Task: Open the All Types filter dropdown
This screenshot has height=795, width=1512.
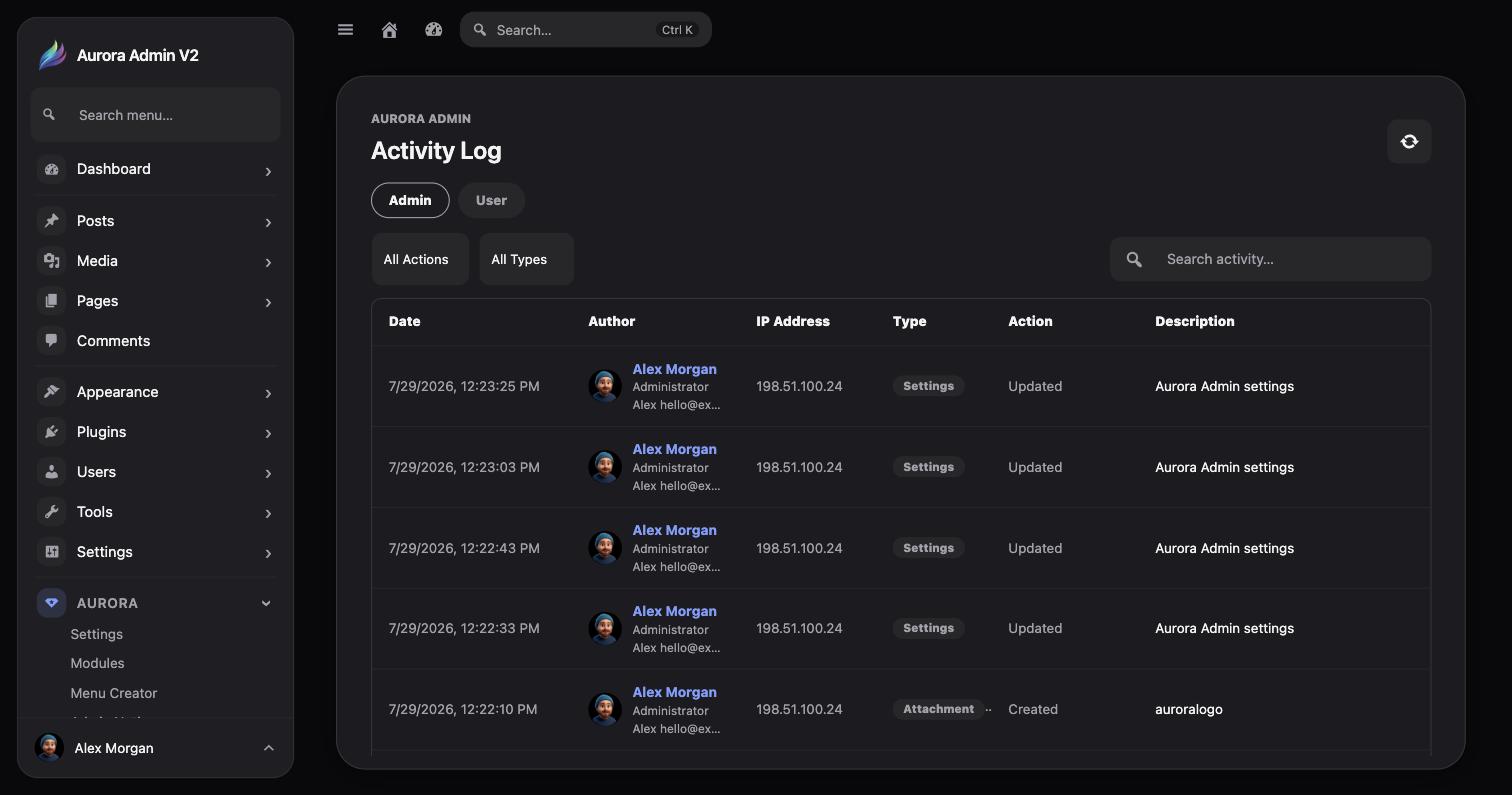Action: point(526,259)
